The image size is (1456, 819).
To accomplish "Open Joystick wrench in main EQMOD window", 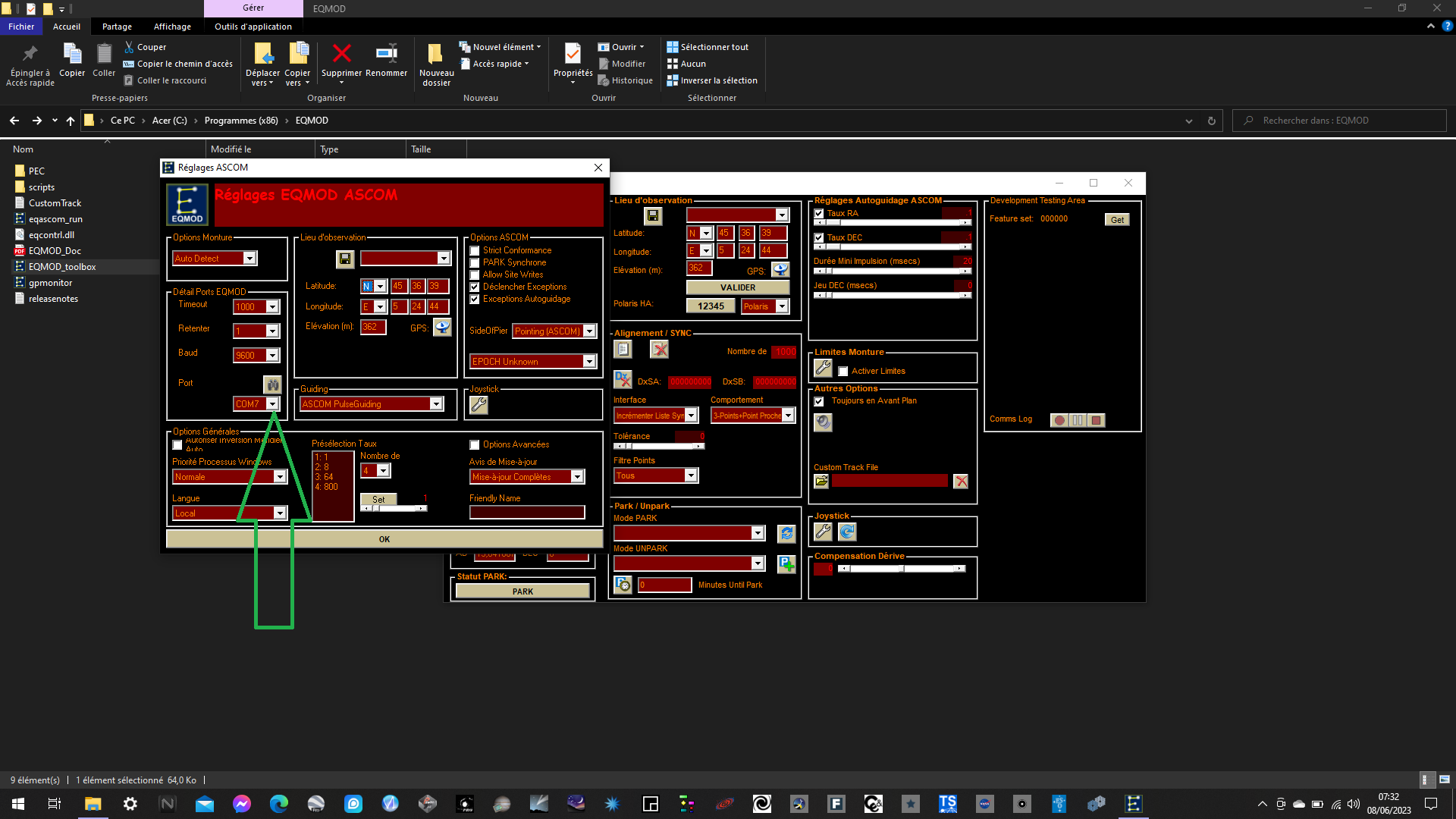I will tap(823, 532).
